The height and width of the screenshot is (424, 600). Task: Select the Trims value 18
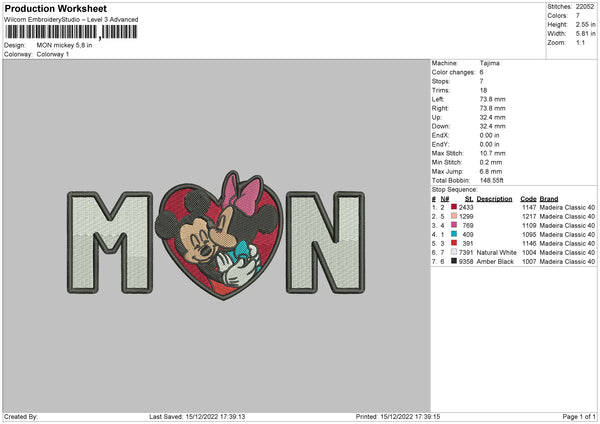[483, 90]
